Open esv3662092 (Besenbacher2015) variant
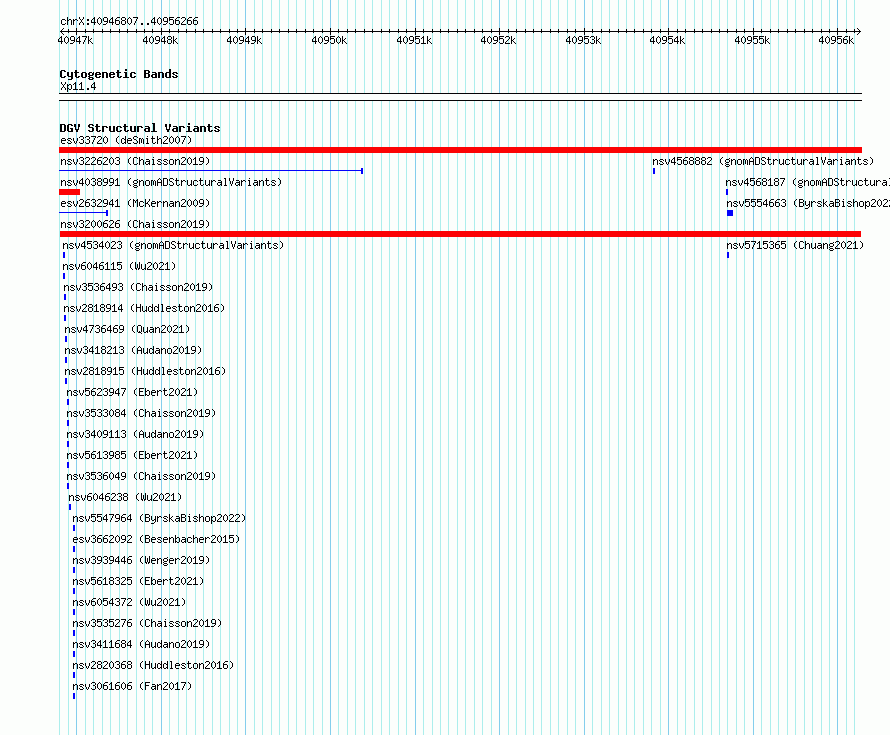 (x=156, y=539)
